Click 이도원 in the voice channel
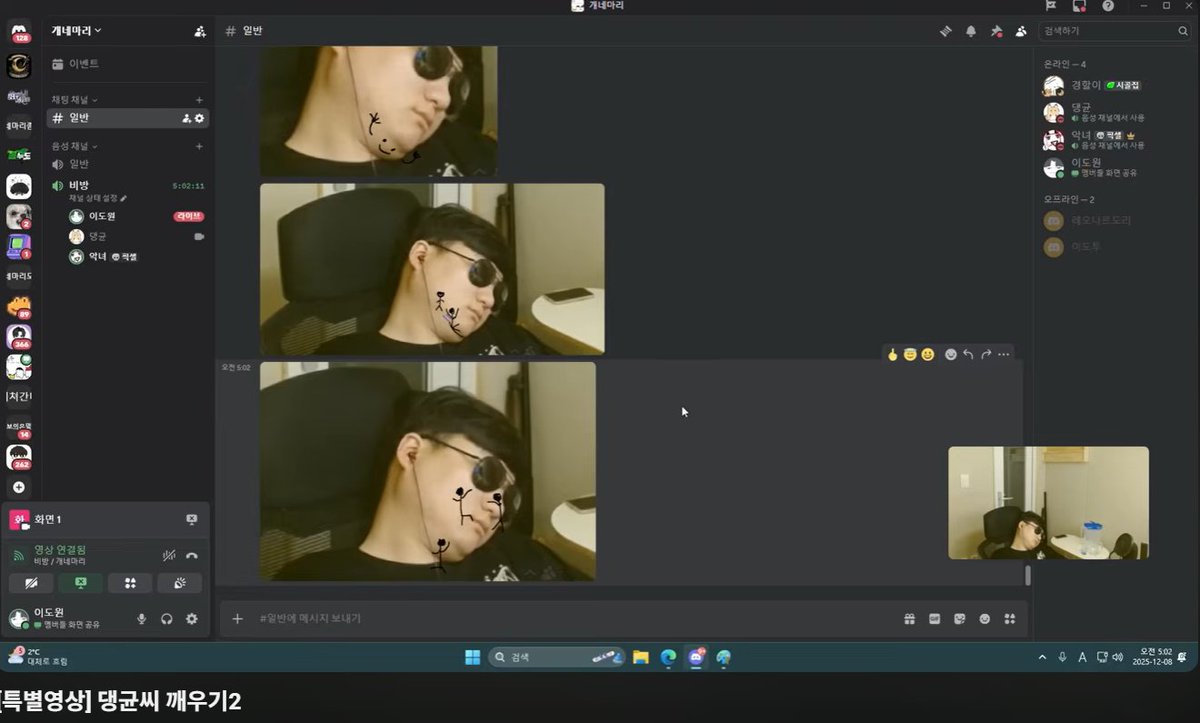 (103, 216)
